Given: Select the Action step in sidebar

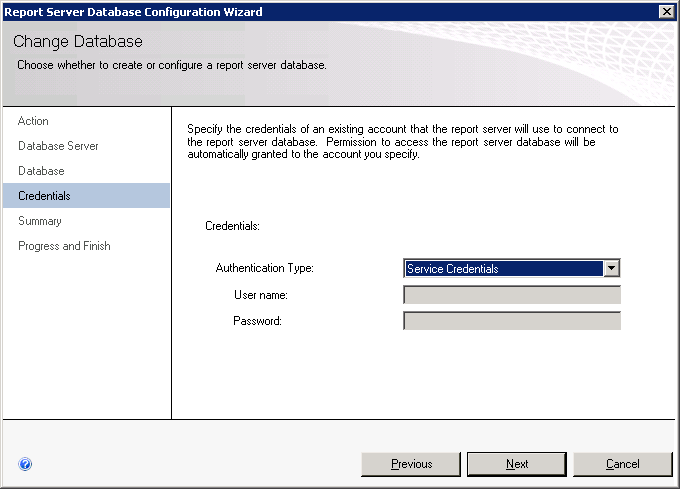Looking at the screenshot, I should (x=33, y=121).
